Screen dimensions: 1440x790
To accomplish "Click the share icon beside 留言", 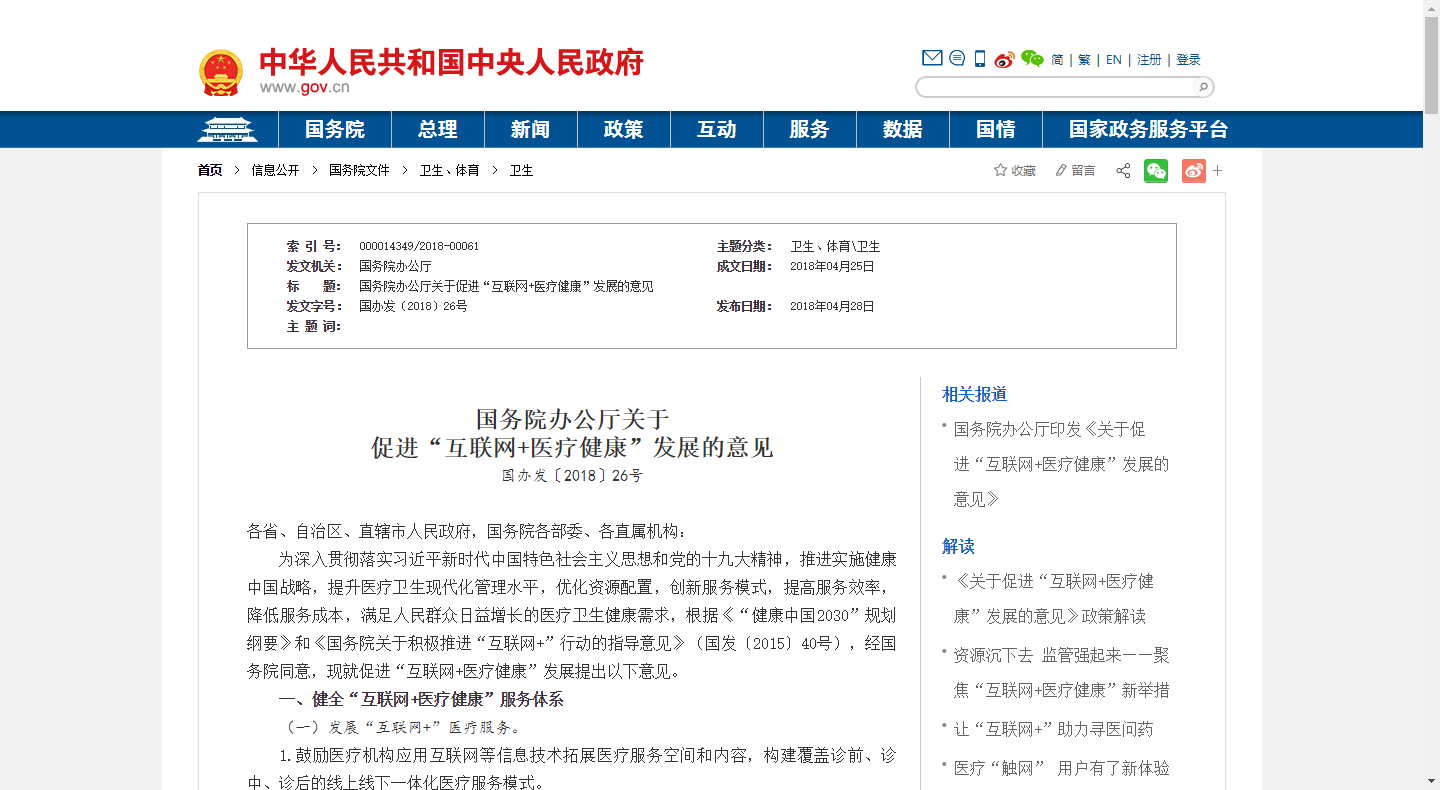I will coord(1123,171).
